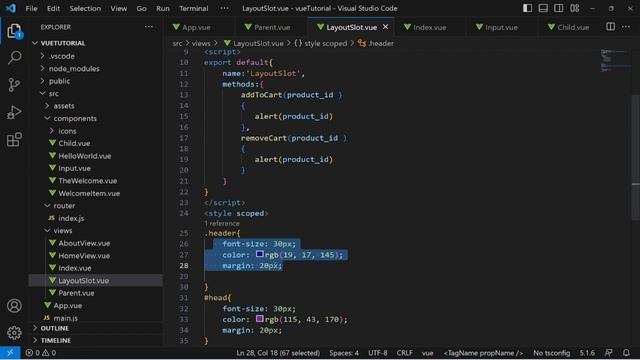
Task: Collapse the router folder
Action: tap(97, 206)
